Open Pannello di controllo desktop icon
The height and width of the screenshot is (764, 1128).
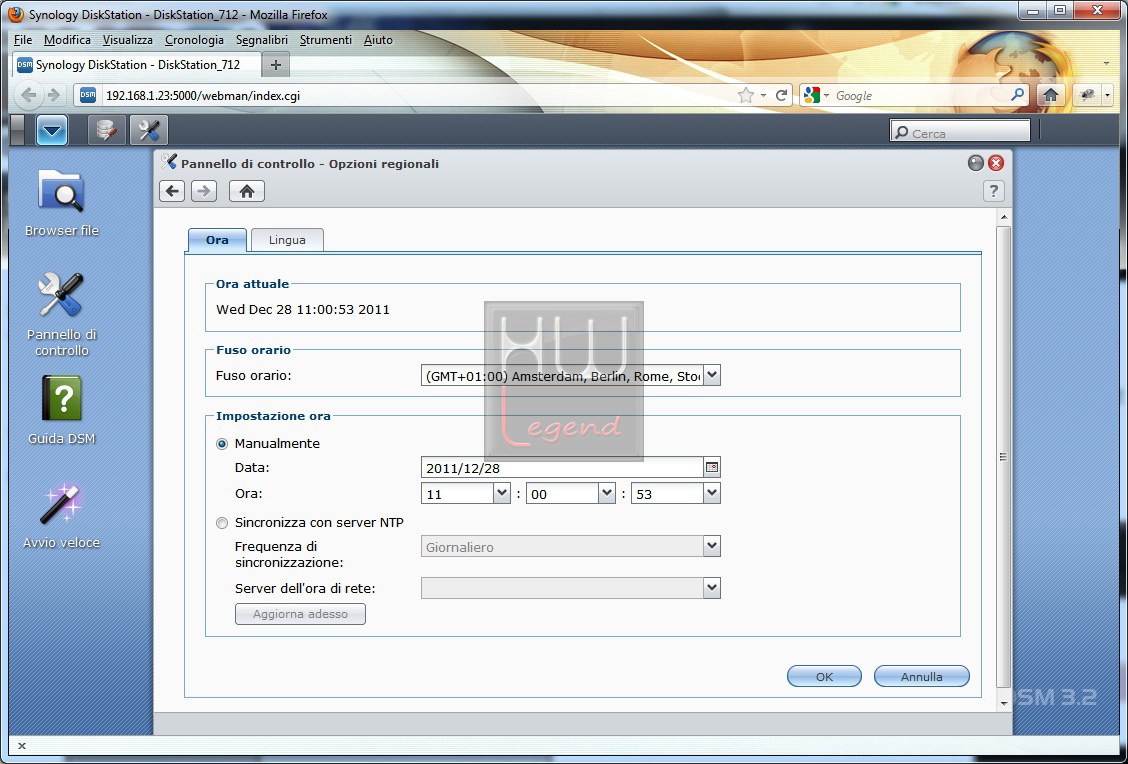(62, 314)
